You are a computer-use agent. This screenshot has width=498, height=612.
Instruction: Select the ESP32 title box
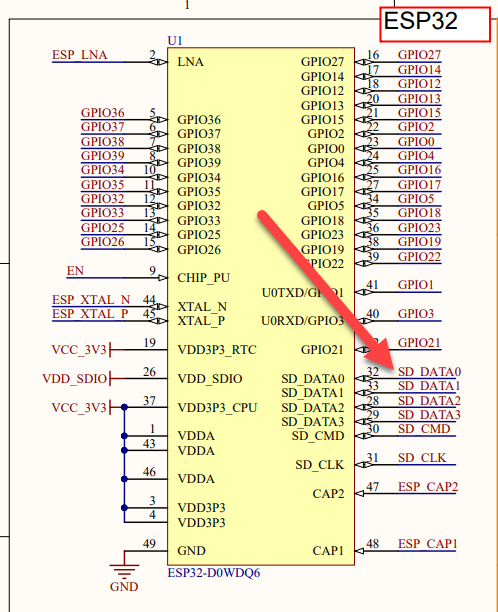click(435, 24)
